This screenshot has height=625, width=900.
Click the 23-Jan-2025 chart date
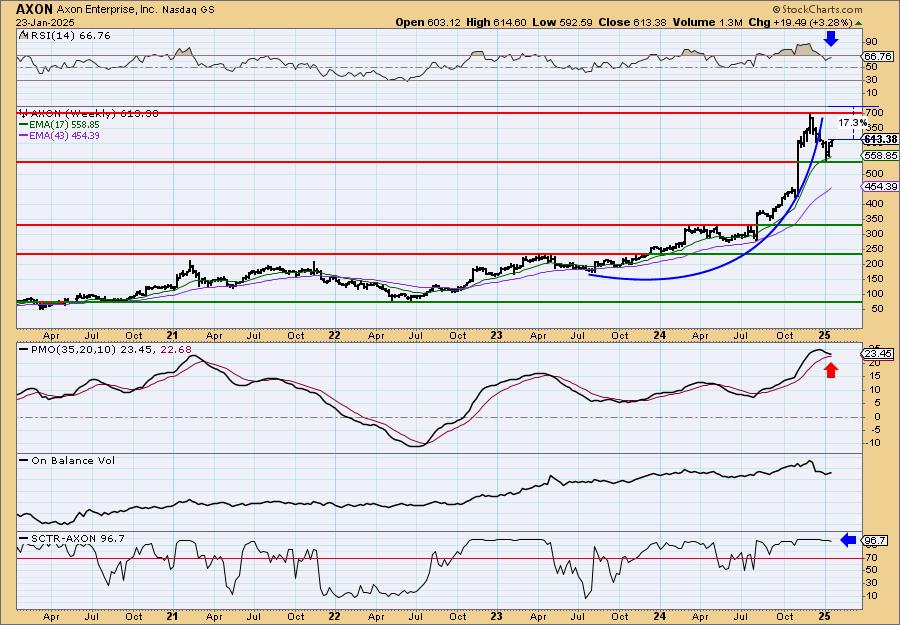click(x=43, y=22)
